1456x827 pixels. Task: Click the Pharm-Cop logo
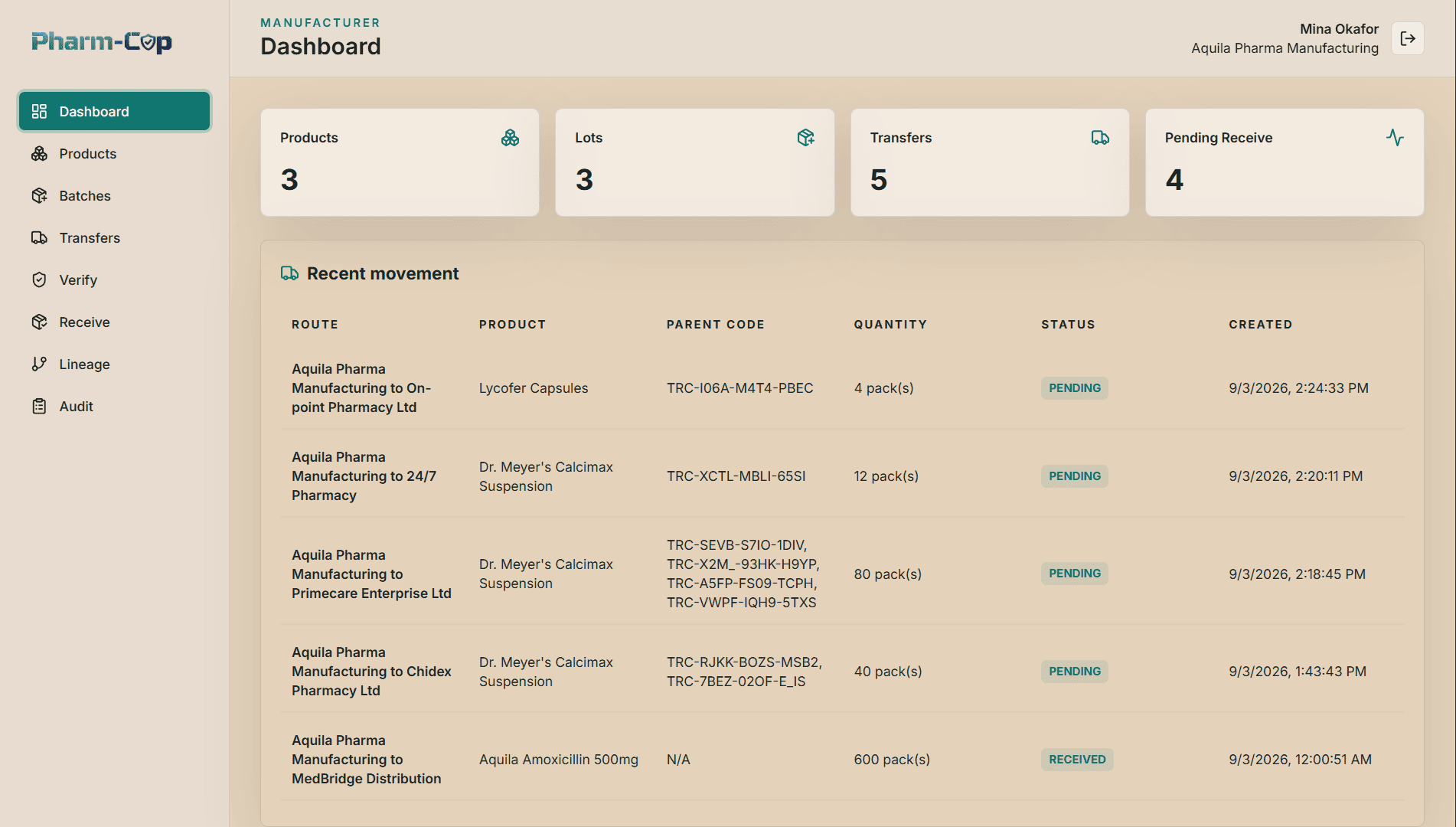[102, 41]
